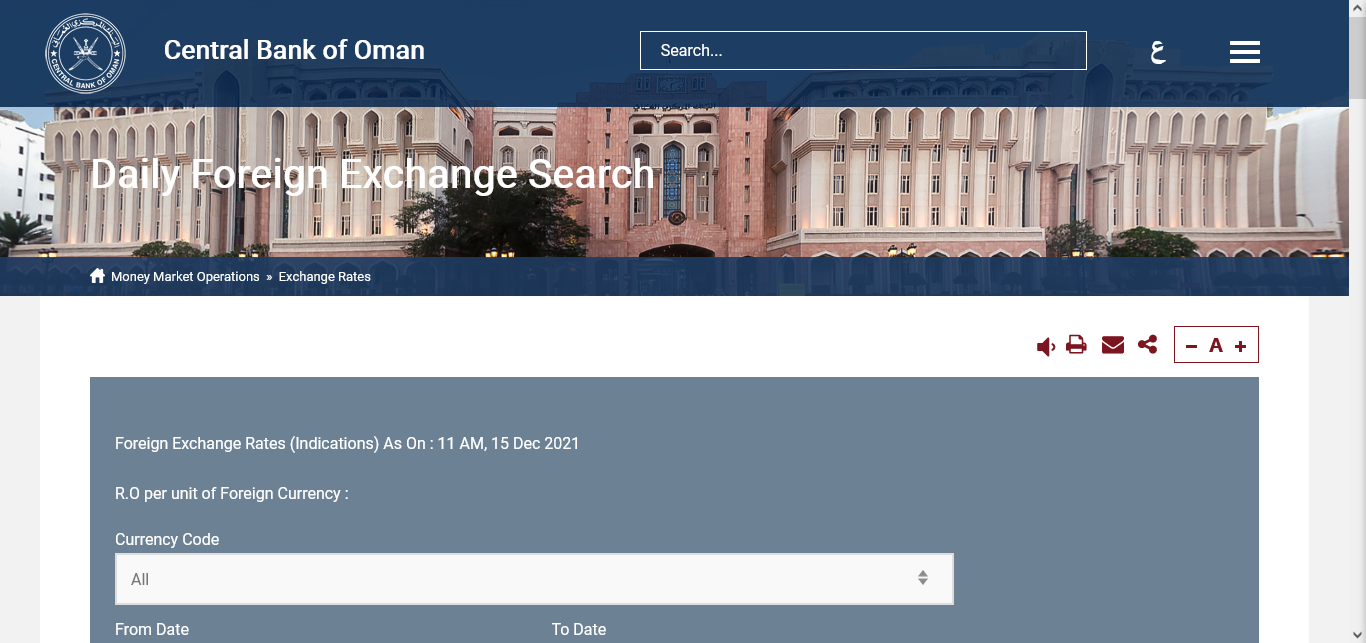Reset the font size with the A button
The width and height of the screenshot is (1366, 643).
[1216, 346]
